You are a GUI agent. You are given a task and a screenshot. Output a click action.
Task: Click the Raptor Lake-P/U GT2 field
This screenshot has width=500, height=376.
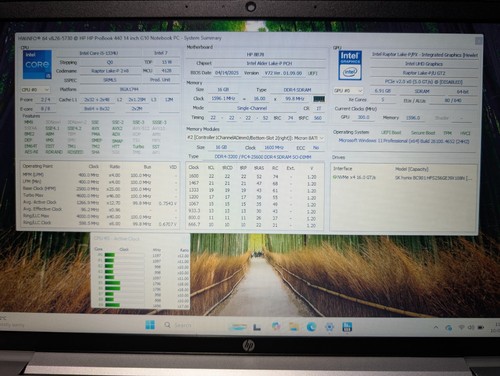(424, 73)
